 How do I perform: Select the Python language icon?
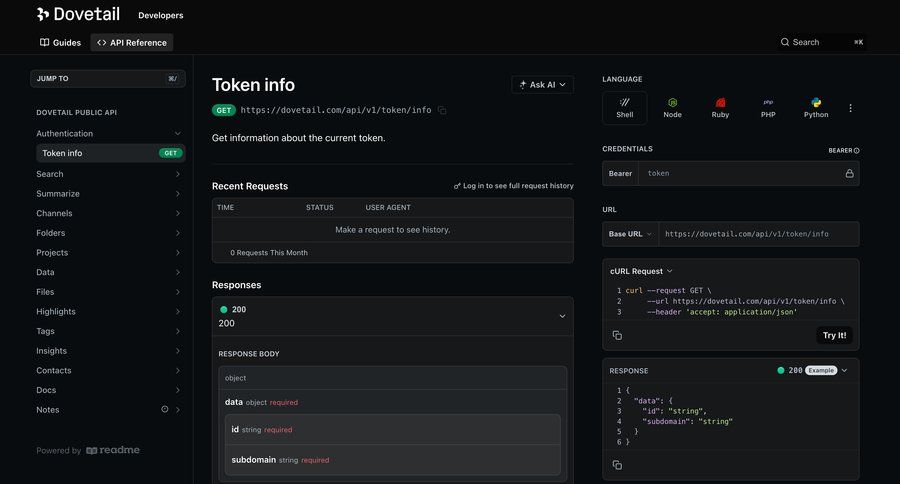coord(816,108)
